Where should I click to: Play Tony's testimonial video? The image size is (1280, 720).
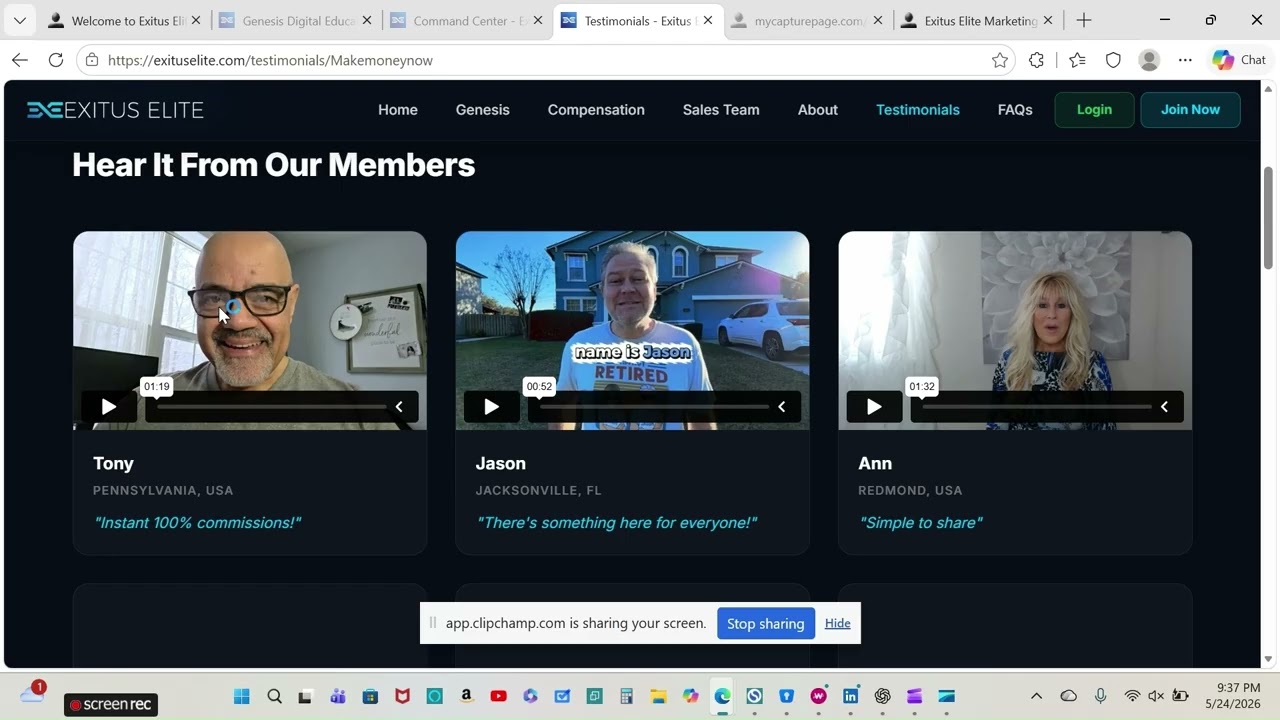[109, 406]
